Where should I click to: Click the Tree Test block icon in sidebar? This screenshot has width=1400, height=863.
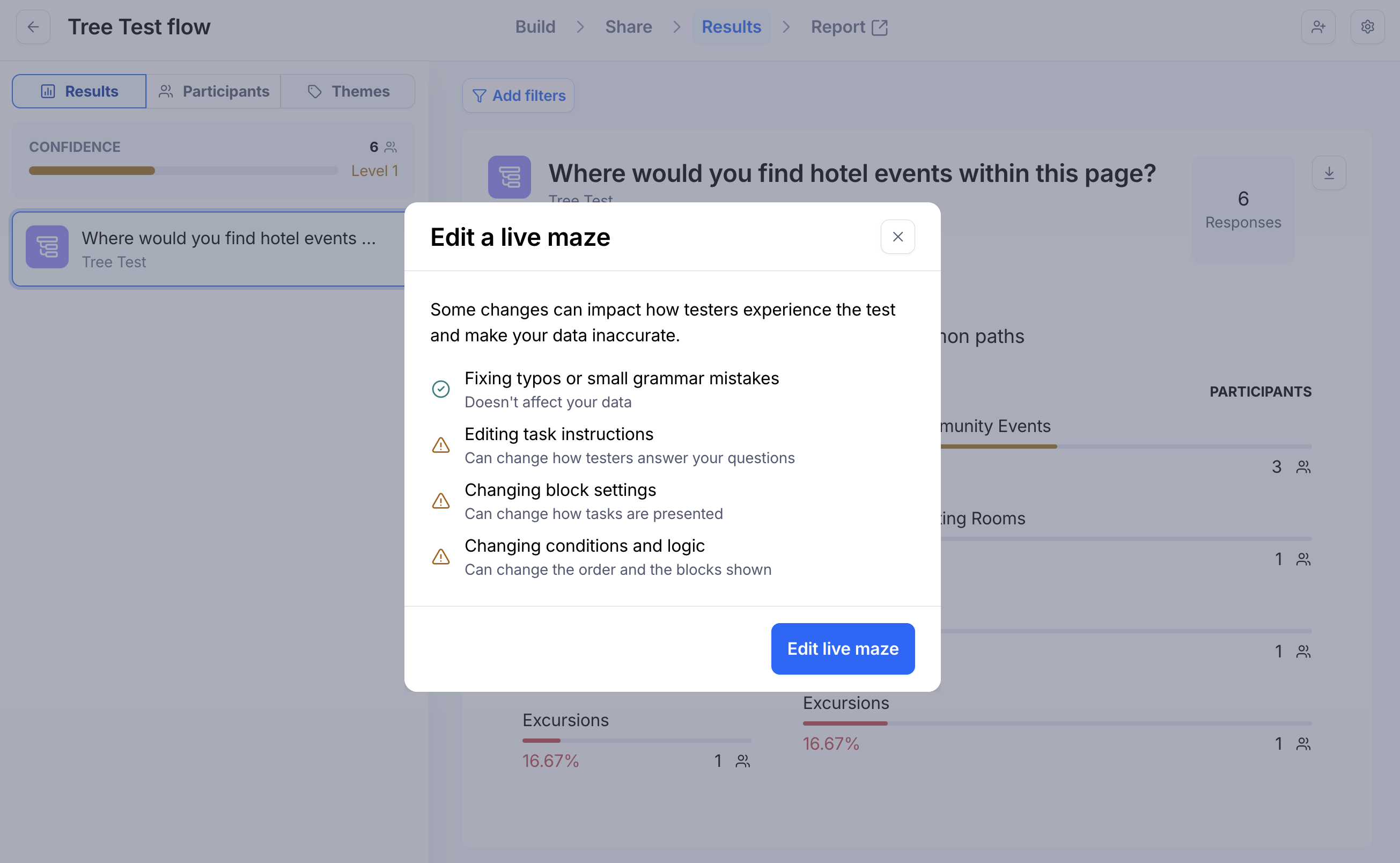coord(47,247)
